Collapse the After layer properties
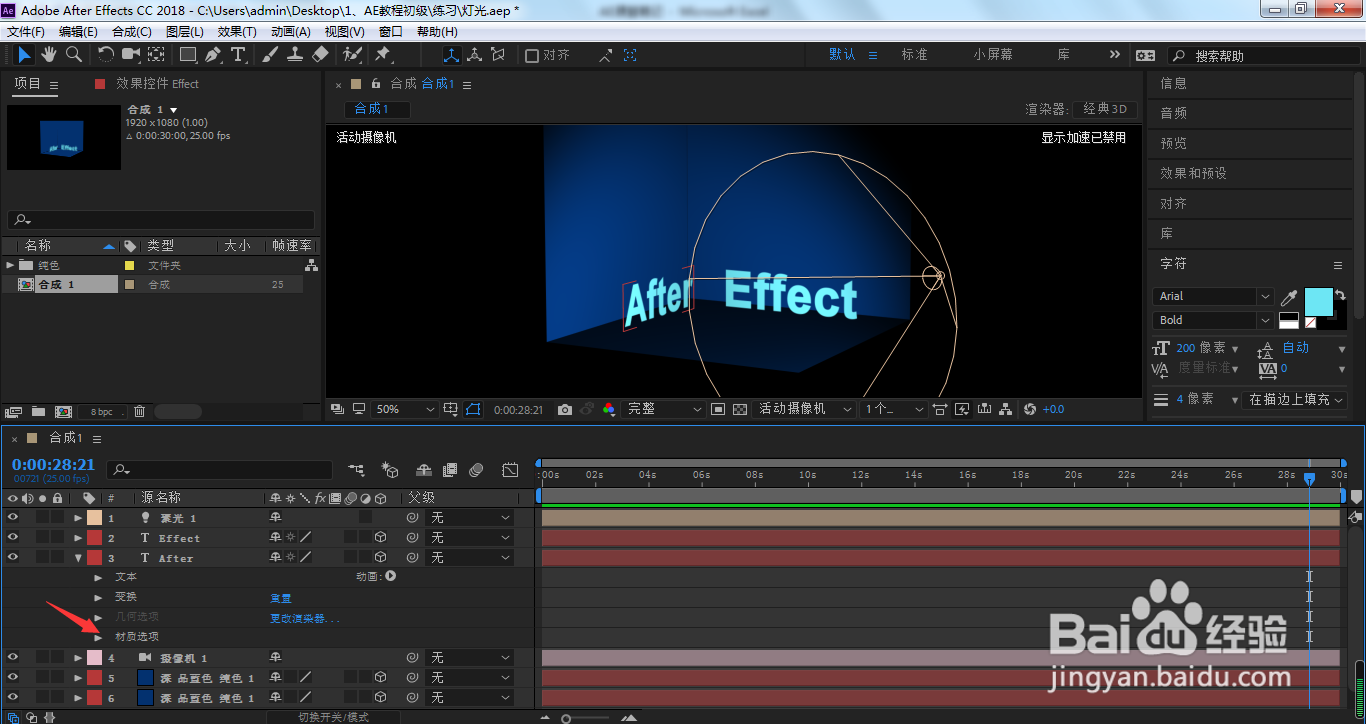 [x=78, y=557]
